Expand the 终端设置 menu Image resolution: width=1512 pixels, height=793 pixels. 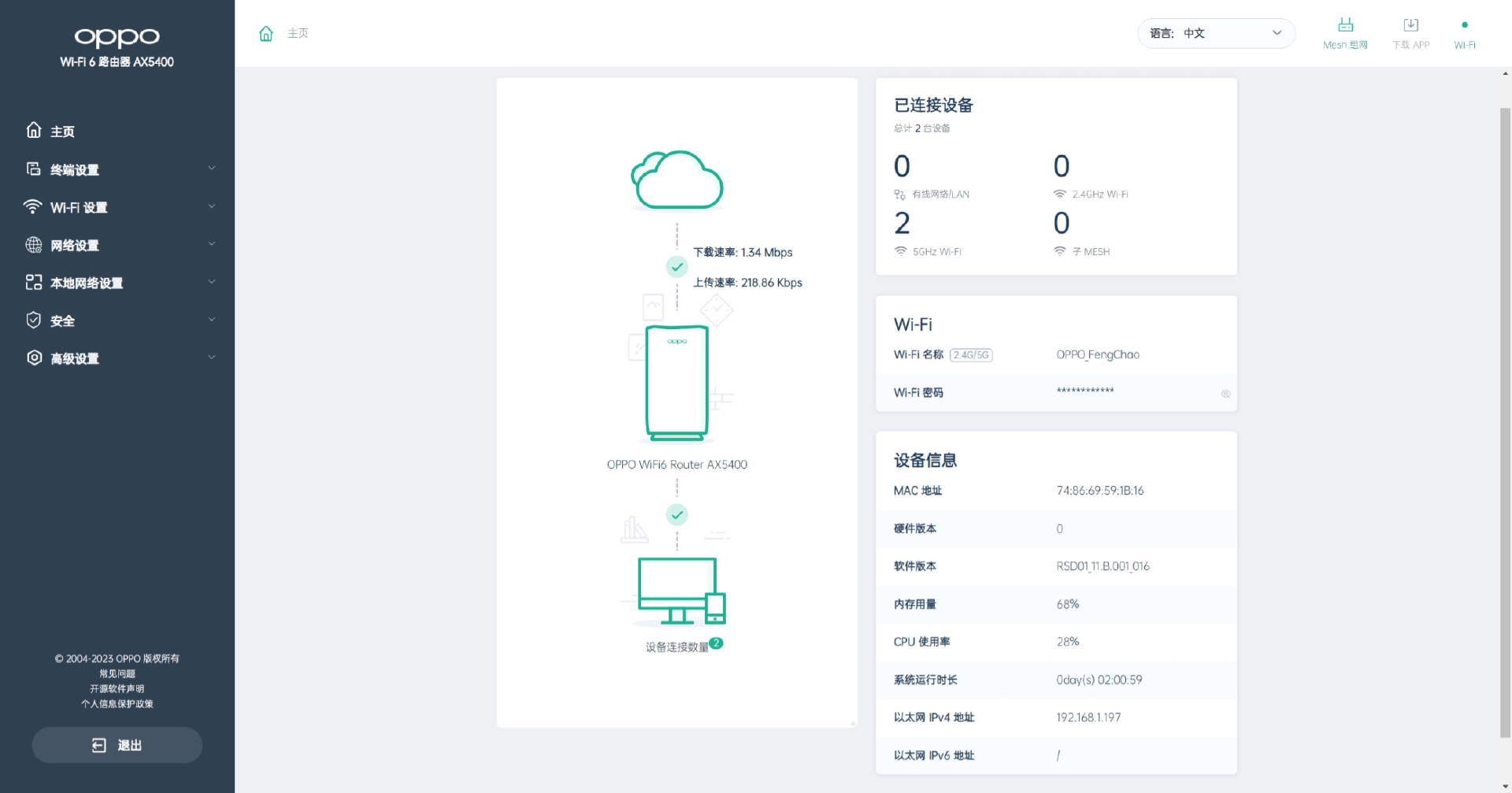point(118,169)
